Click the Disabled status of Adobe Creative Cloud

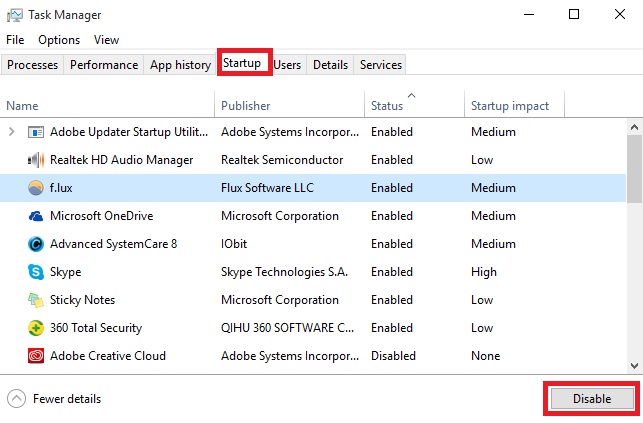(x=393, y=356)
